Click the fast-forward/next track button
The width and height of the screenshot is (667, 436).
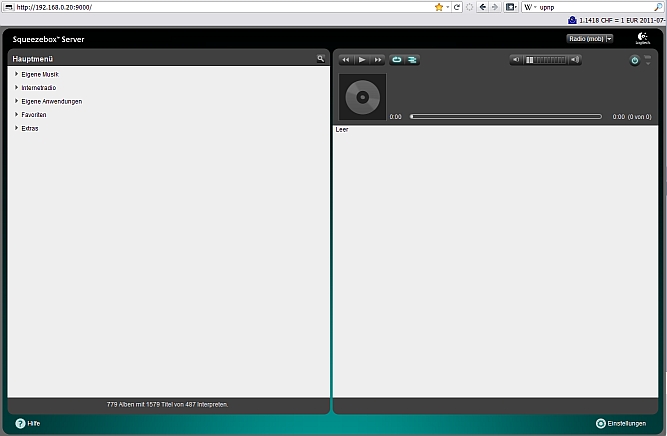point(378,60)
